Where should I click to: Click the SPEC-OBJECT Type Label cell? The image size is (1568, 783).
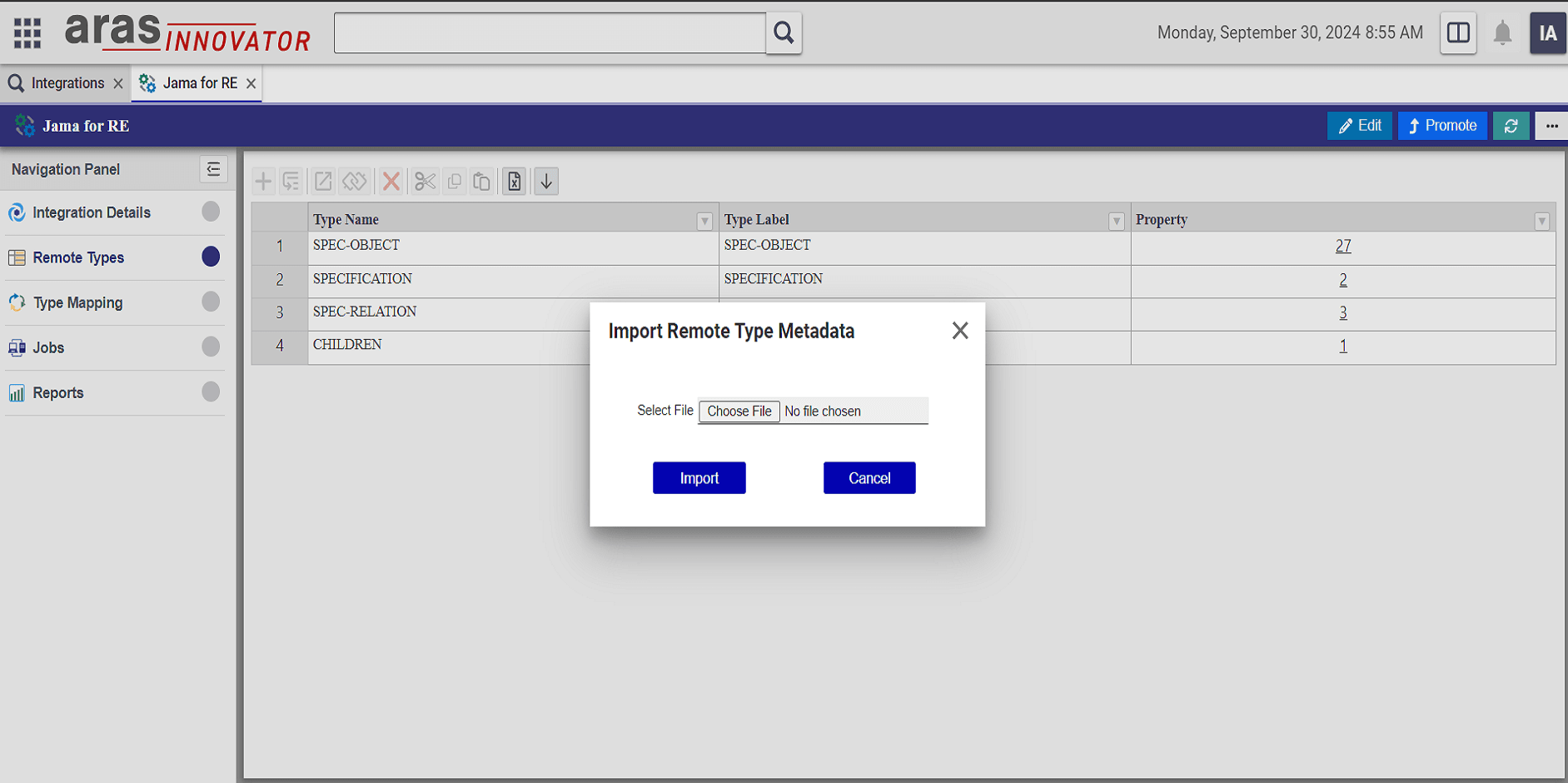click(x=924, y=247)
